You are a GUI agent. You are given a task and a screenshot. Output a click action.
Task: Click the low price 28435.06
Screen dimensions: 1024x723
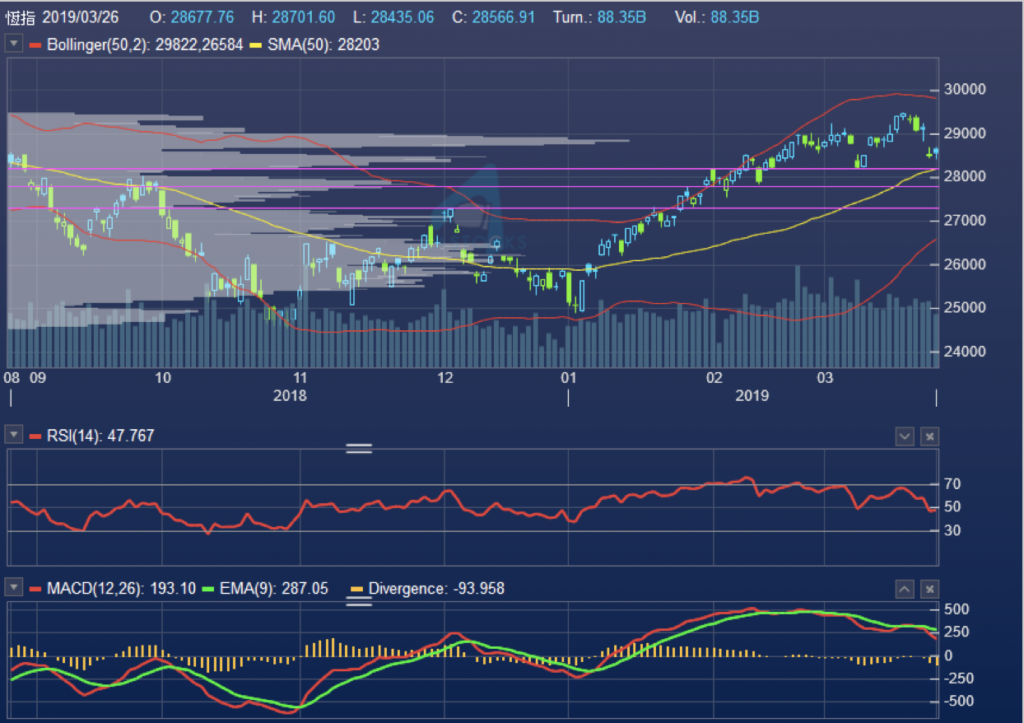(x=402, y=17)
